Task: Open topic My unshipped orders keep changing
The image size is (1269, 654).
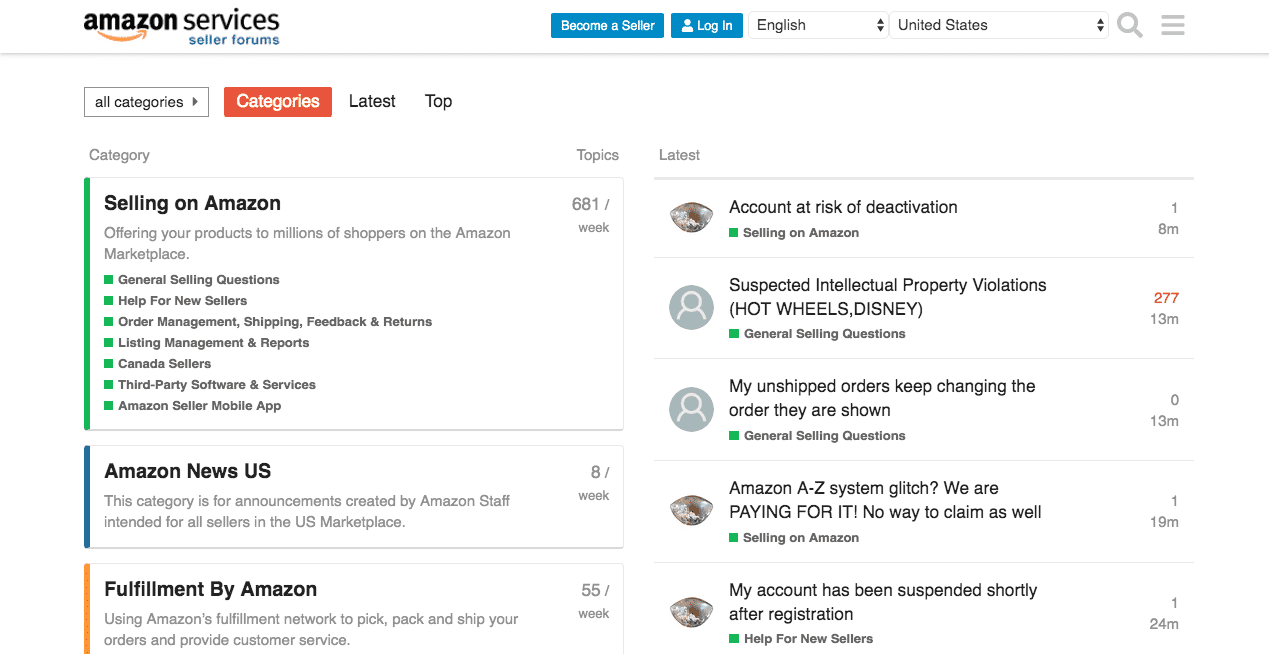Action: click(x=882, y=398)
